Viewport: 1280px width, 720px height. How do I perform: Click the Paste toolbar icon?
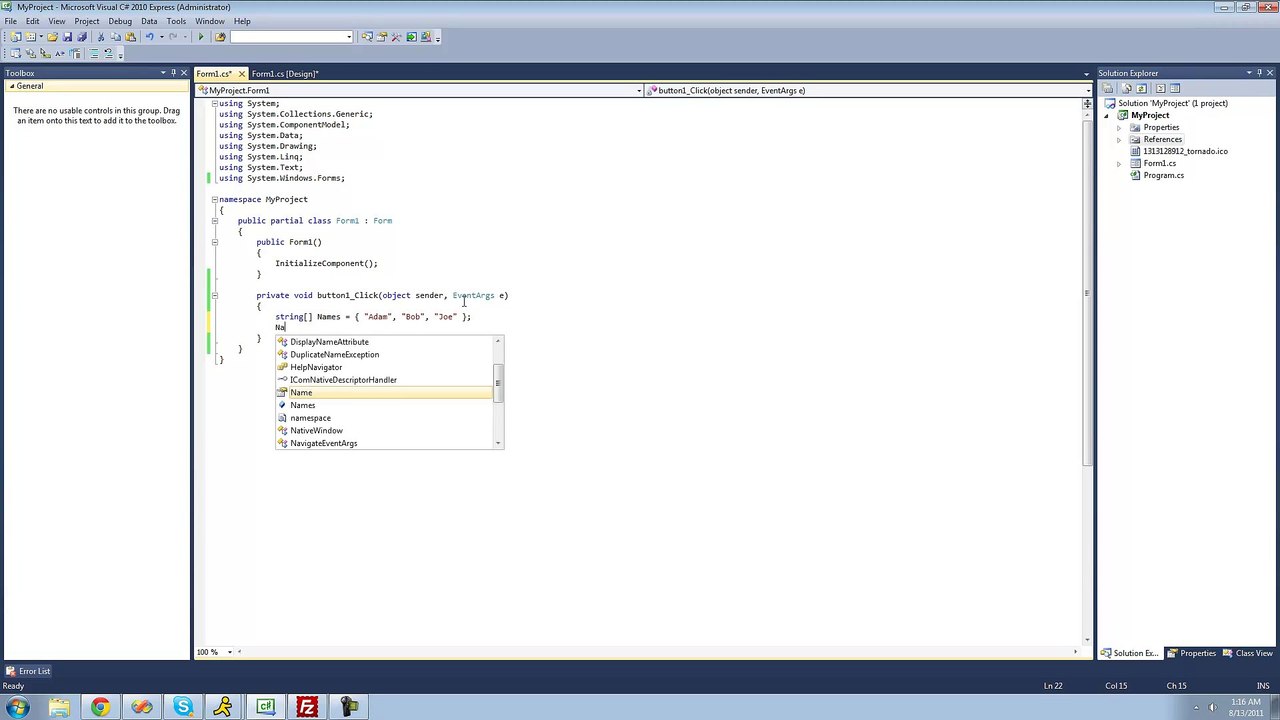tap(130, 37)
